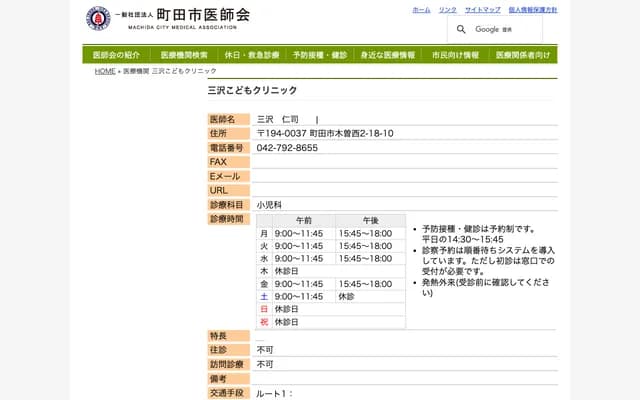This screenshot has height=400, width=640.
Task: Select the 医師会の紹介 menu item
Action: pyautogui.click(x=116, y=55)
